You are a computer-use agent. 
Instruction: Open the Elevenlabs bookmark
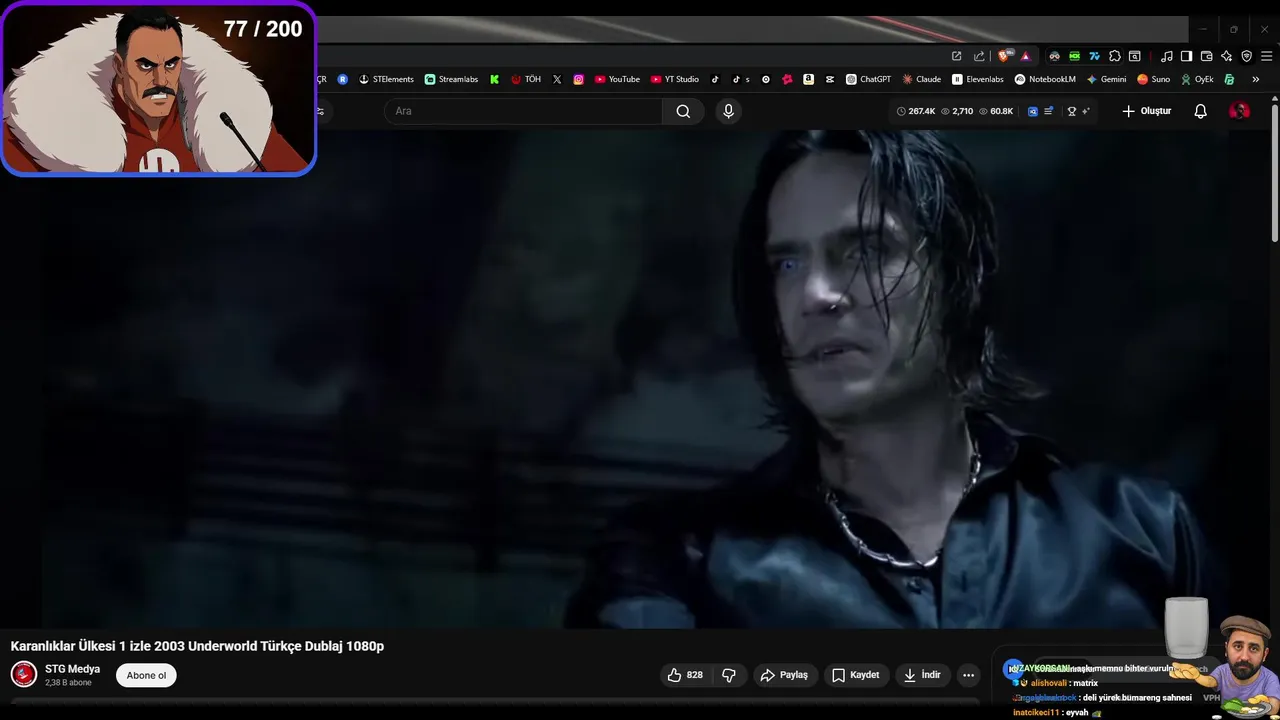point(977,79)
